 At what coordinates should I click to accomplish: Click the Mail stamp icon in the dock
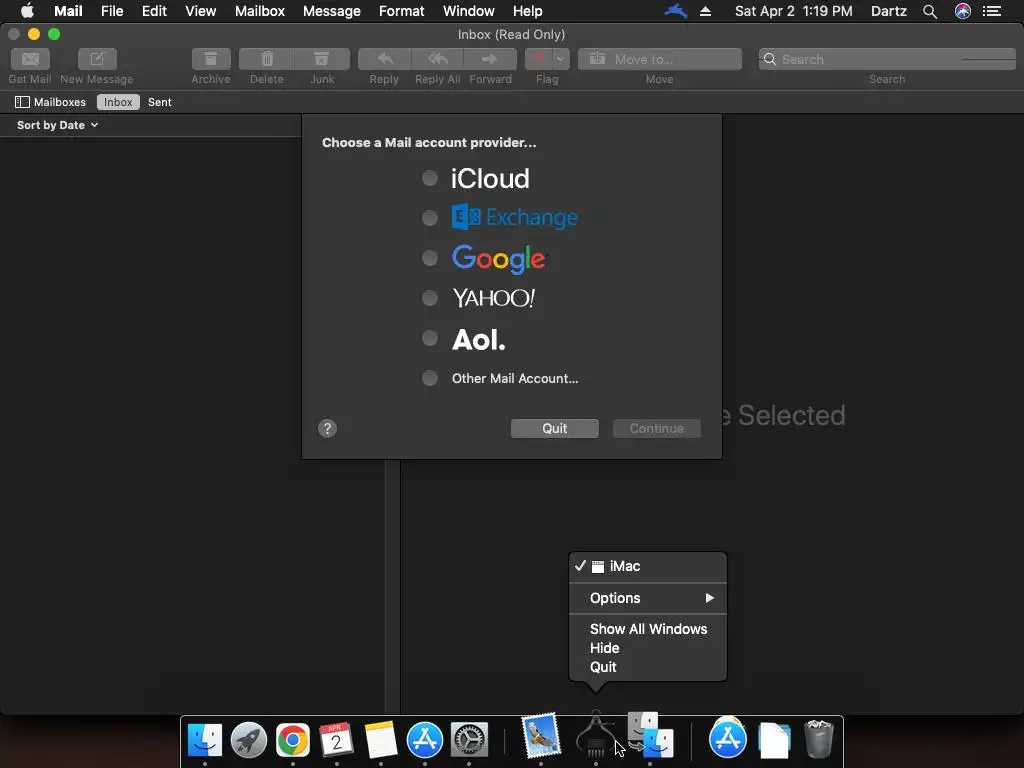(541, 735)
